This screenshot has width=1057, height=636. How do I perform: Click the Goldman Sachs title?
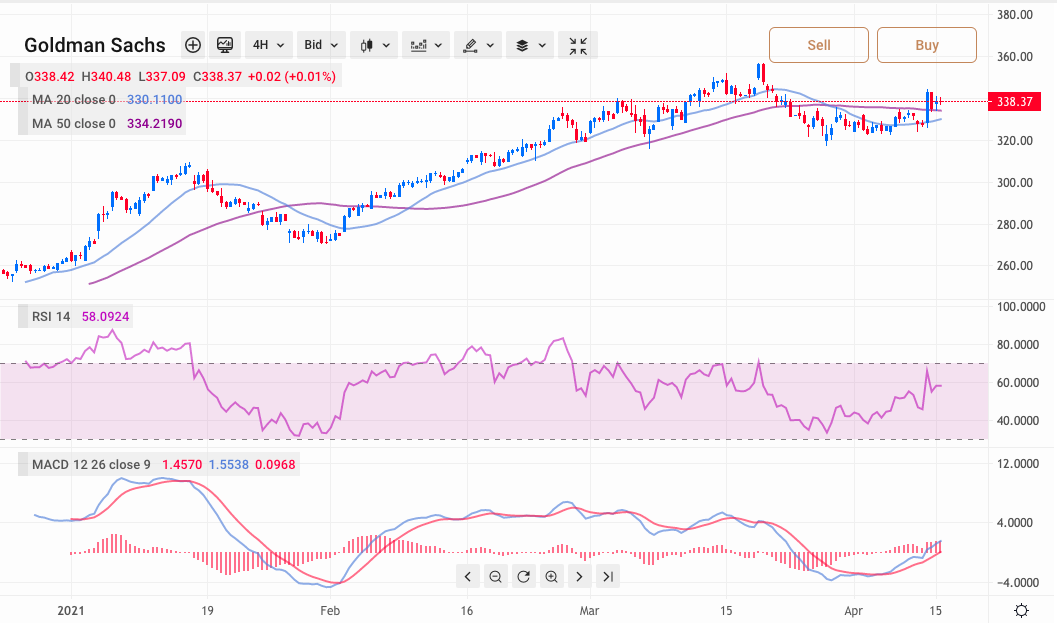click(94, 45)
